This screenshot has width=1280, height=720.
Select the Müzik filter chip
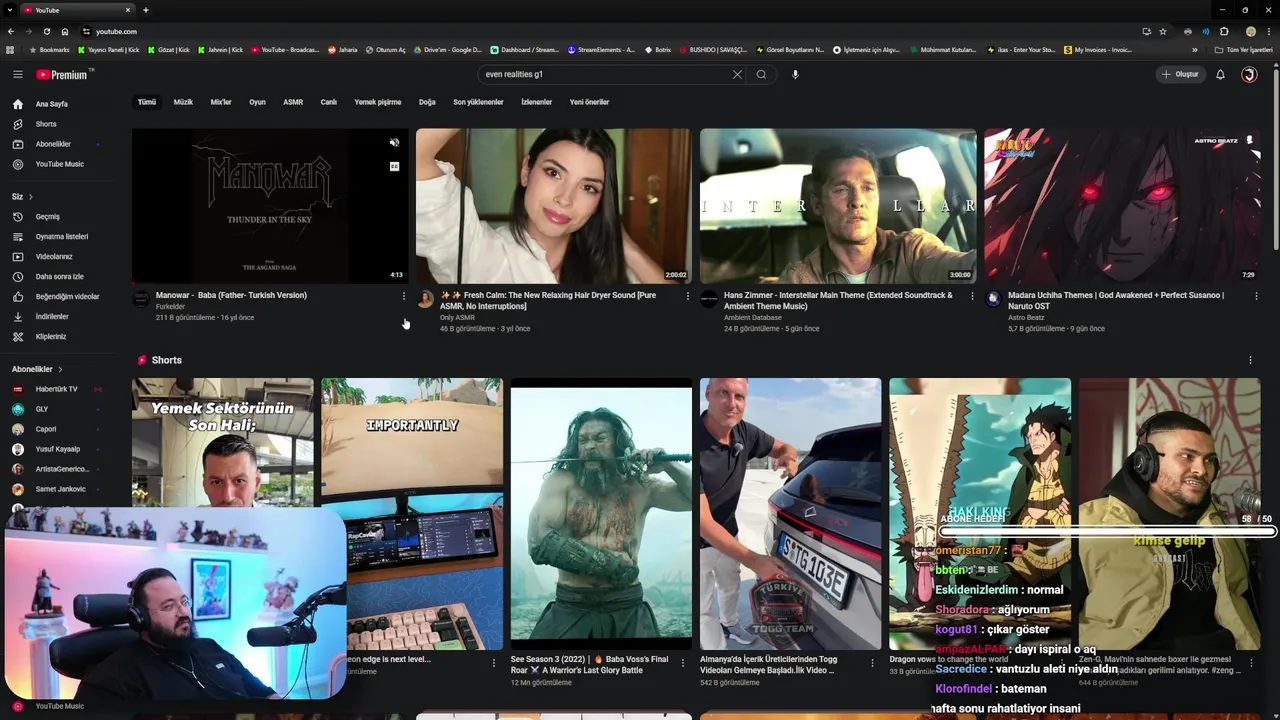coord(183,102)
